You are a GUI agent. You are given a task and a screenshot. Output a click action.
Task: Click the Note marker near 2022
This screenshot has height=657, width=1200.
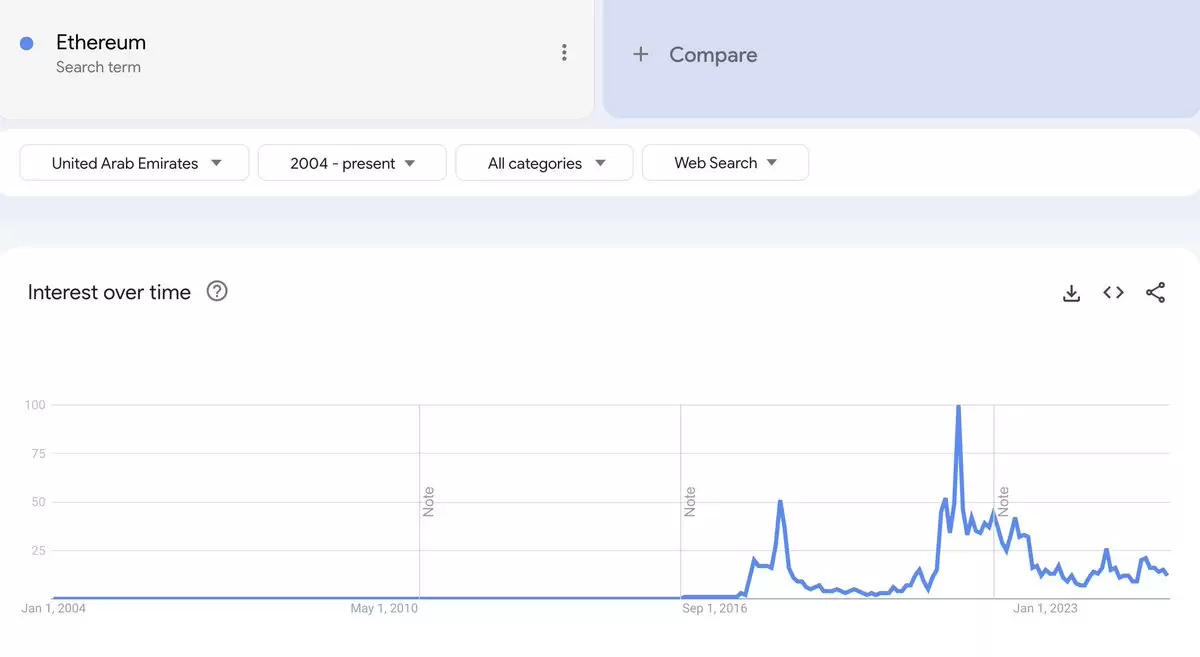tap(1003, 501)
